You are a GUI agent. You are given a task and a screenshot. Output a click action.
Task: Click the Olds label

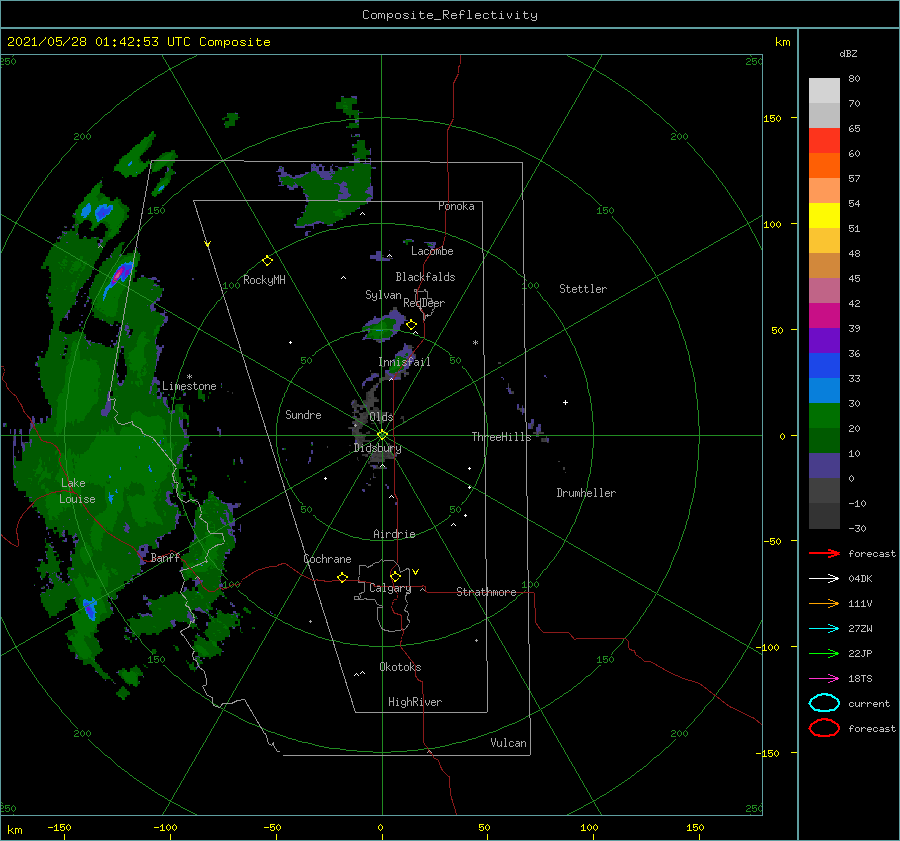(381, 416)
